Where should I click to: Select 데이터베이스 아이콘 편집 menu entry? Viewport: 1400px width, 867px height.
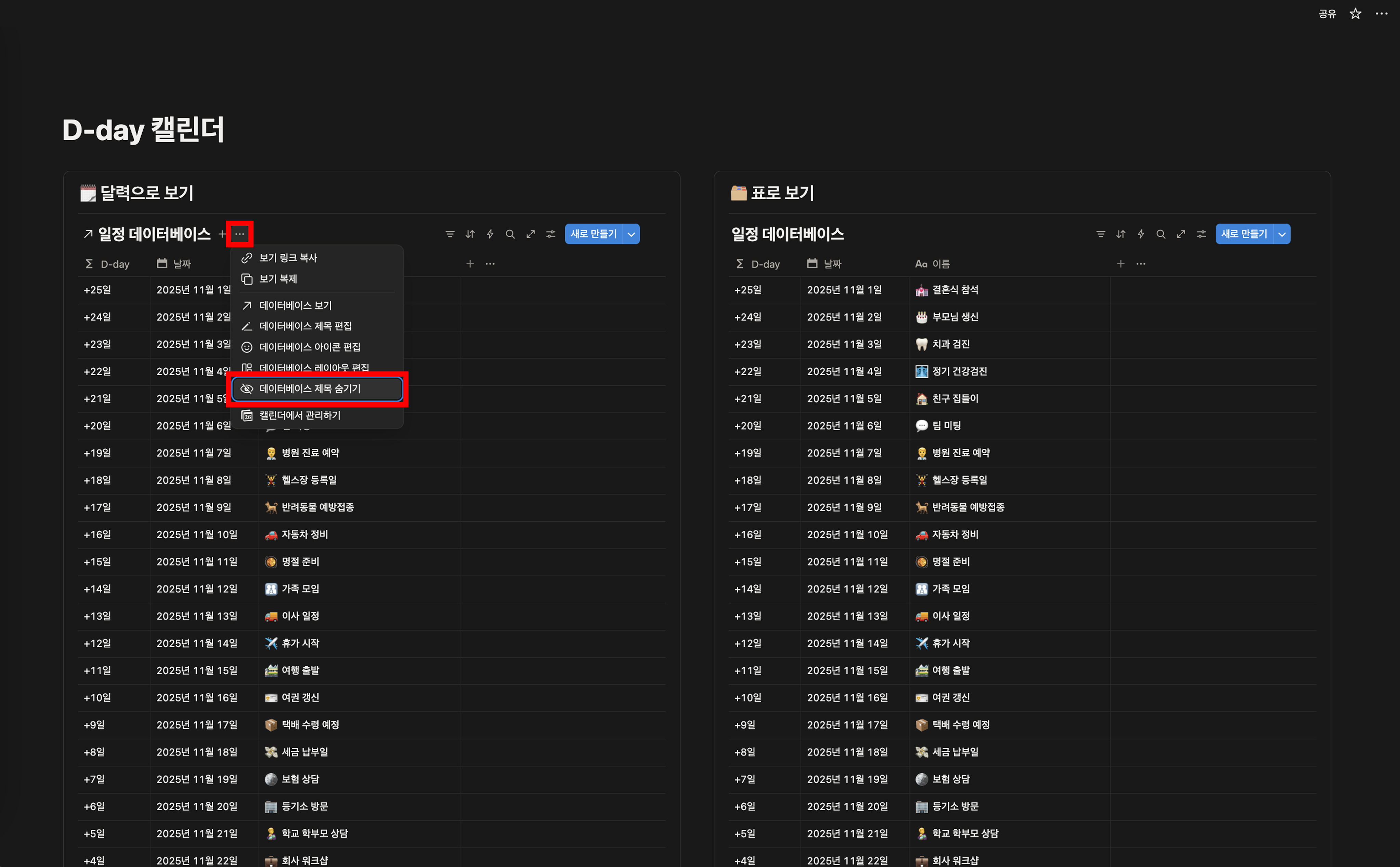pyautogui.click(x=310, y=347)
